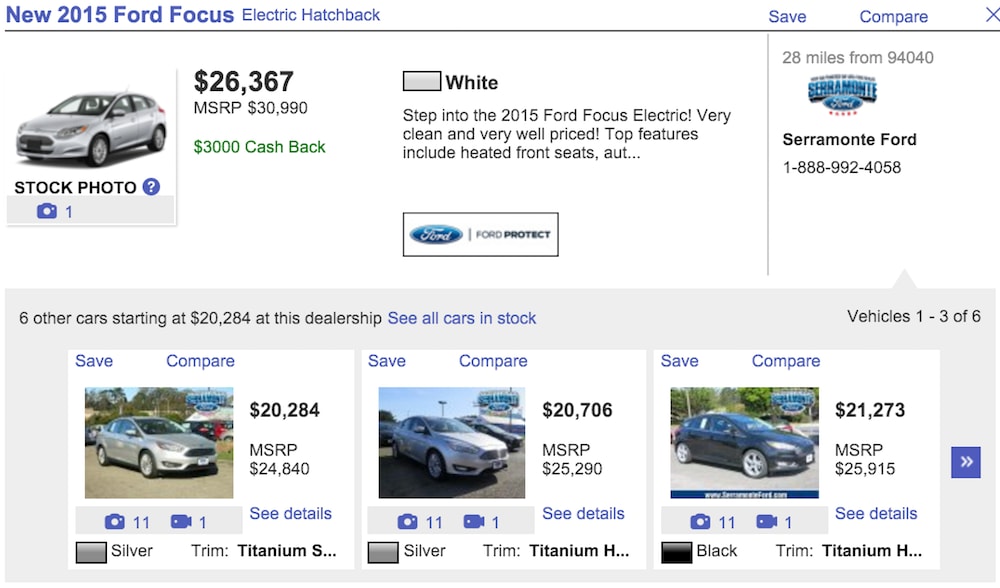See details for the $20,706 car
Screen dimensions: 1000x588
pos(584,513)
